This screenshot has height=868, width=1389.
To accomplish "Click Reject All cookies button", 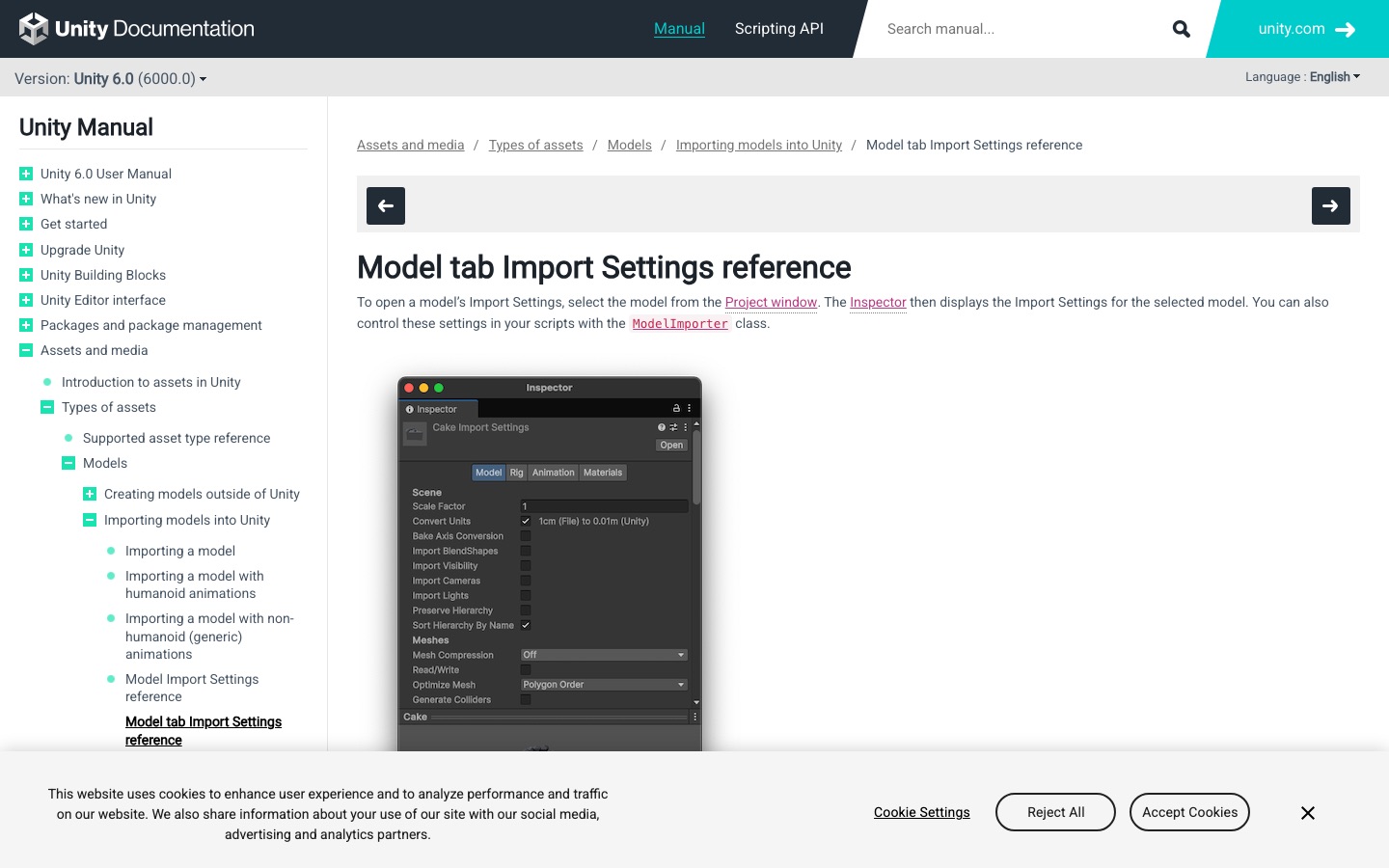I will pyautogui.click(x=1055, y=812).
